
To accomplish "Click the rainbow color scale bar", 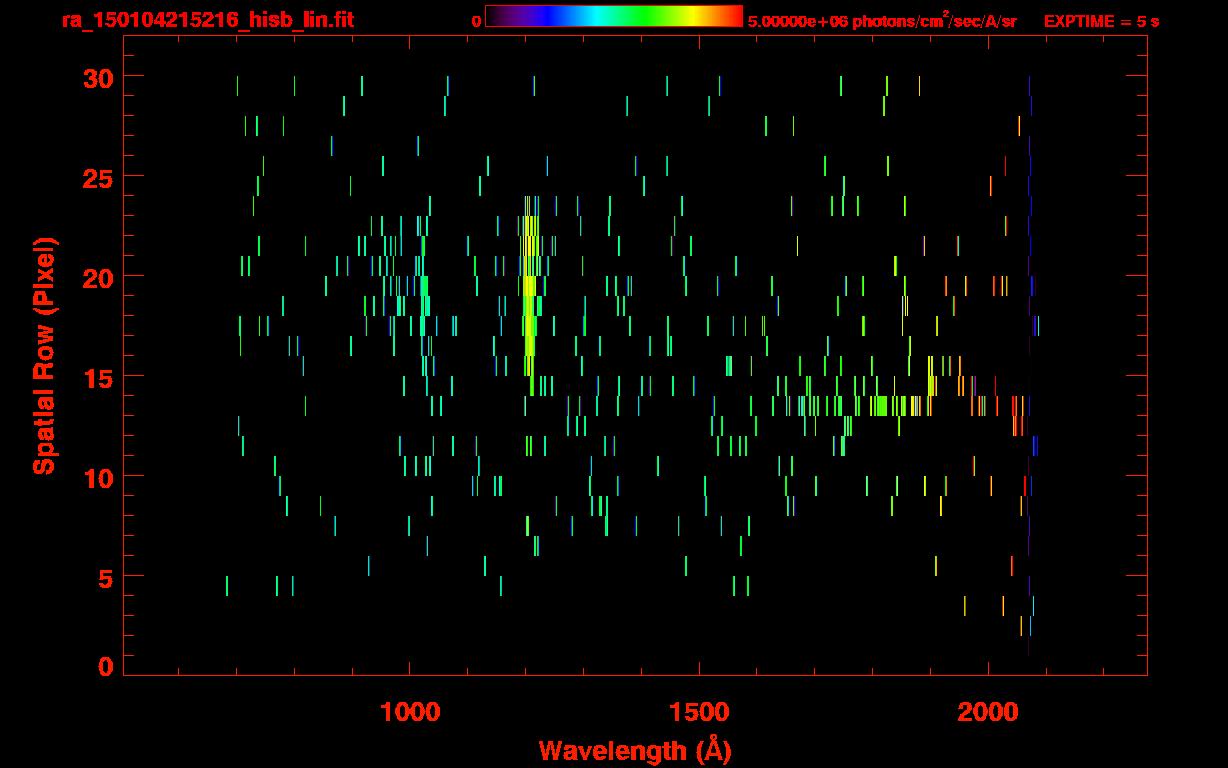I will tap(614, 17).
